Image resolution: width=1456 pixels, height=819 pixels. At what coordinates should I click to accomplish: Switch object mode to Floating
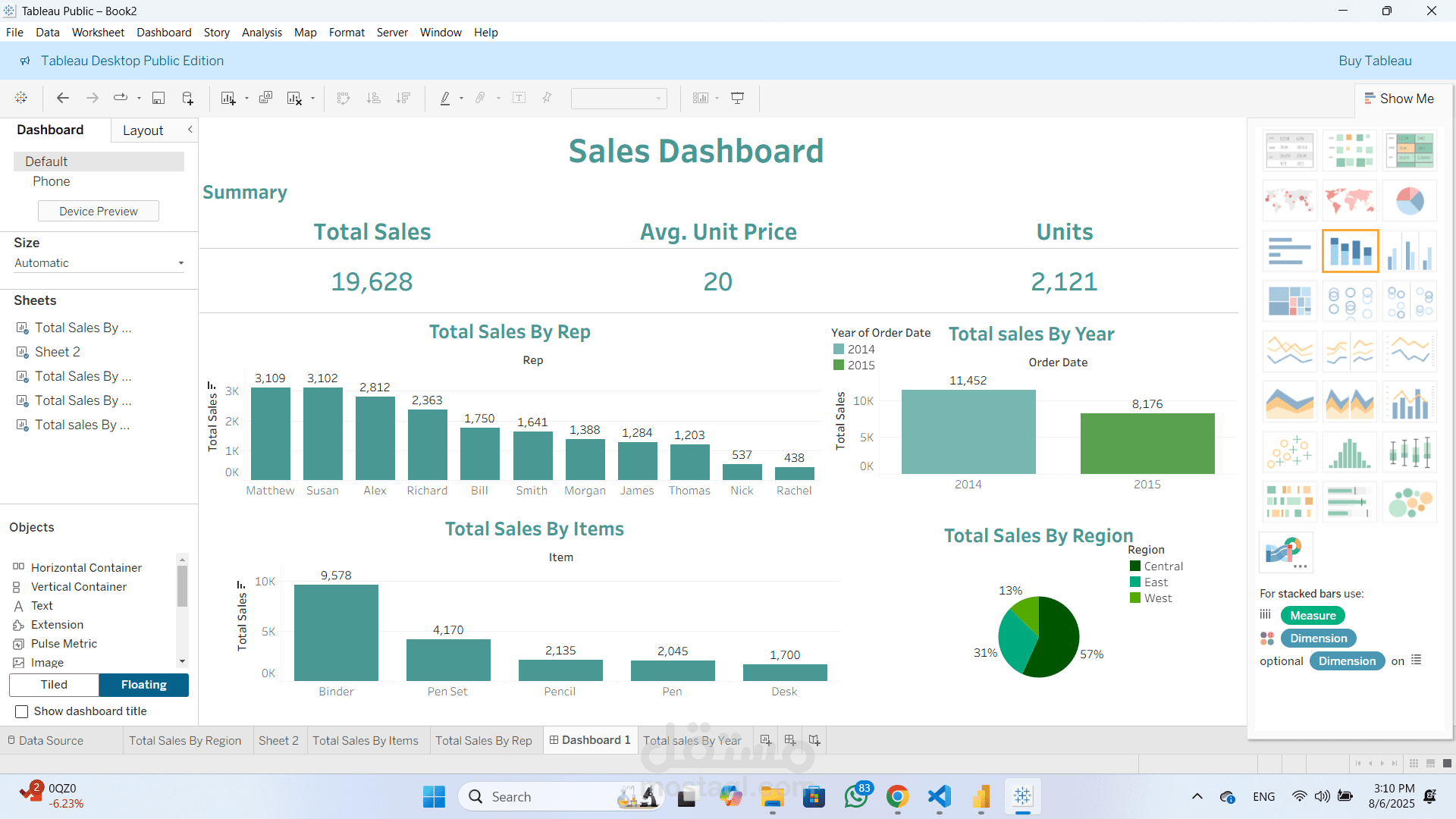(x=144, y=685)
